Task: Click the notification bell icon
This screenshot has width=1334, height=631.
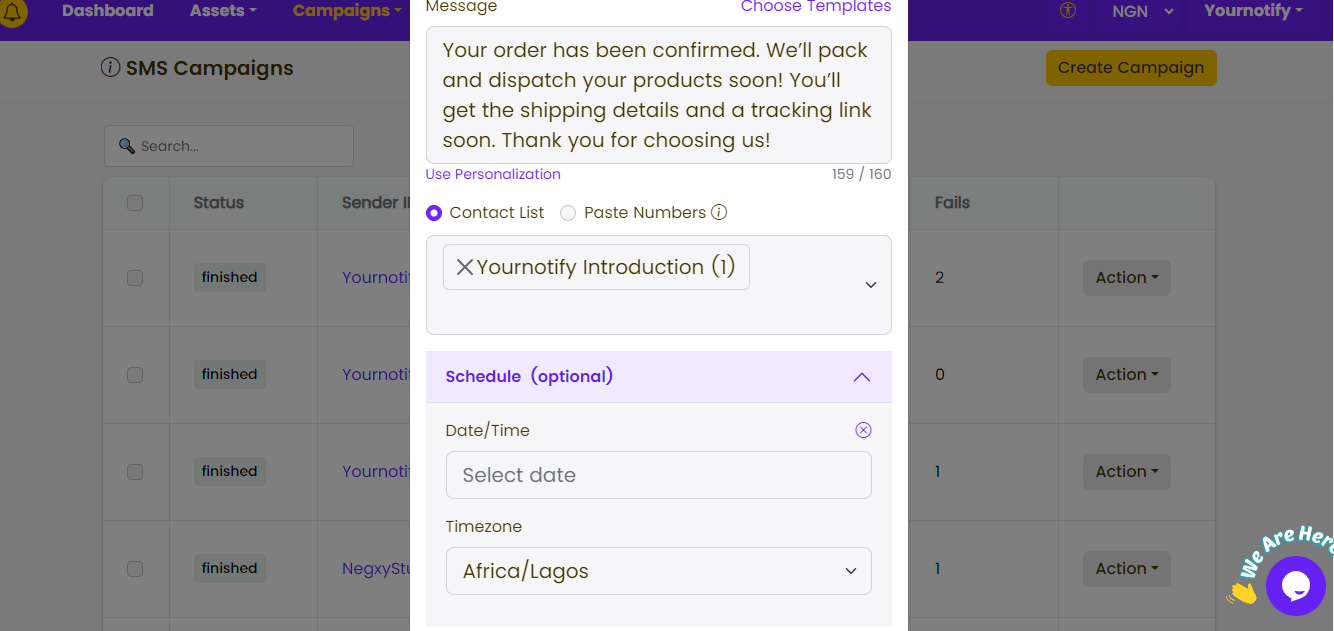Action: click(x=14, y=12)
